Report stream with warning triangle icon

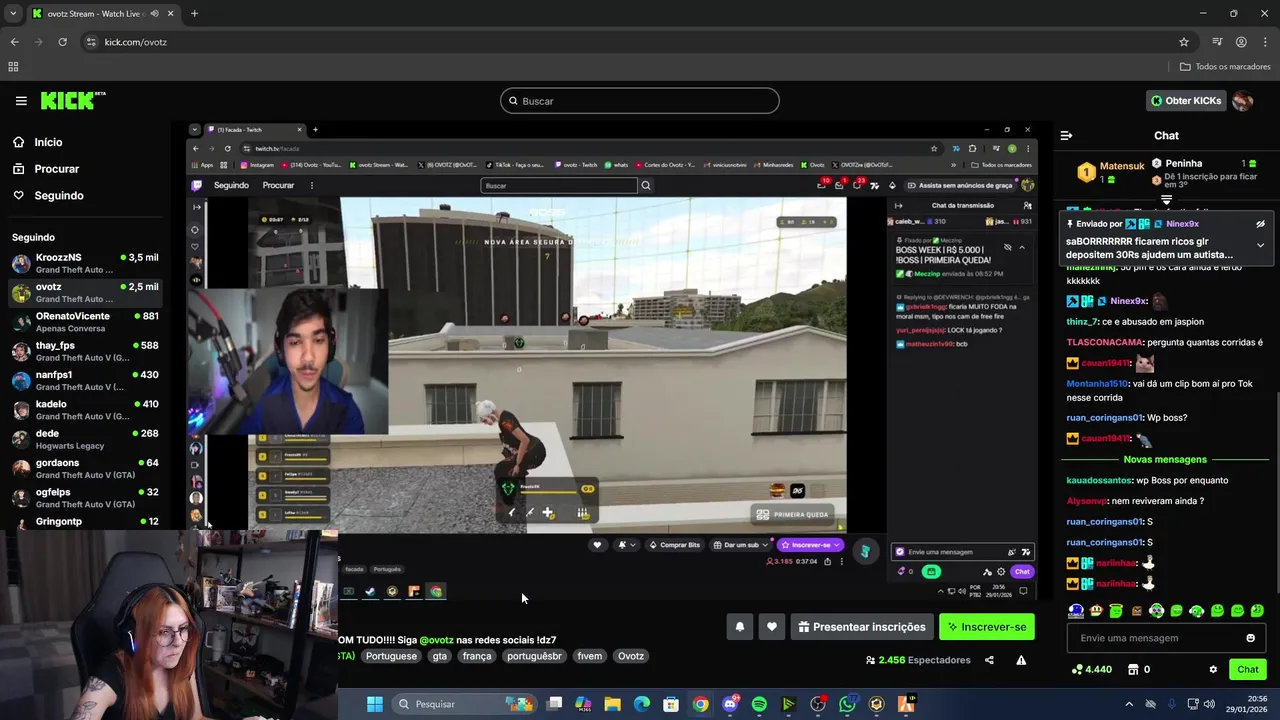click(x=1021, y=660)
